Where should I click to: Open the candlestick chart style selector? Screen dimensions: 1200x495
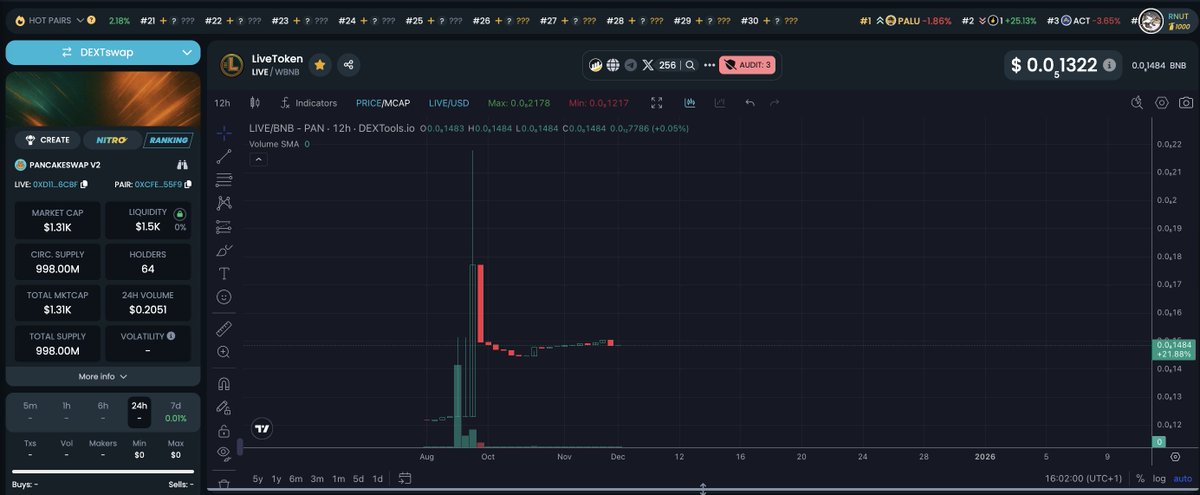(x=255, y=103)
